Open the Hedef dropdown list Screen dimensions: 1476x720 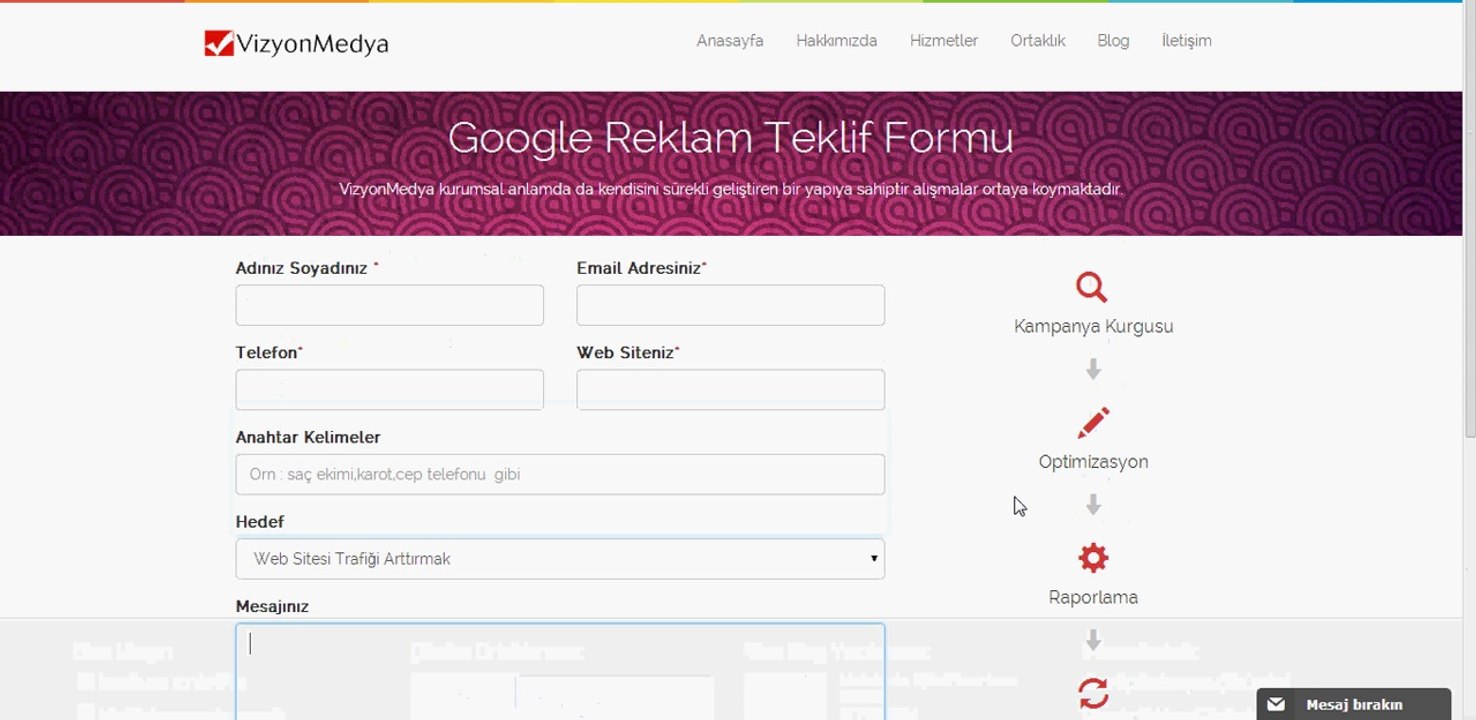[x=560, y=559]
